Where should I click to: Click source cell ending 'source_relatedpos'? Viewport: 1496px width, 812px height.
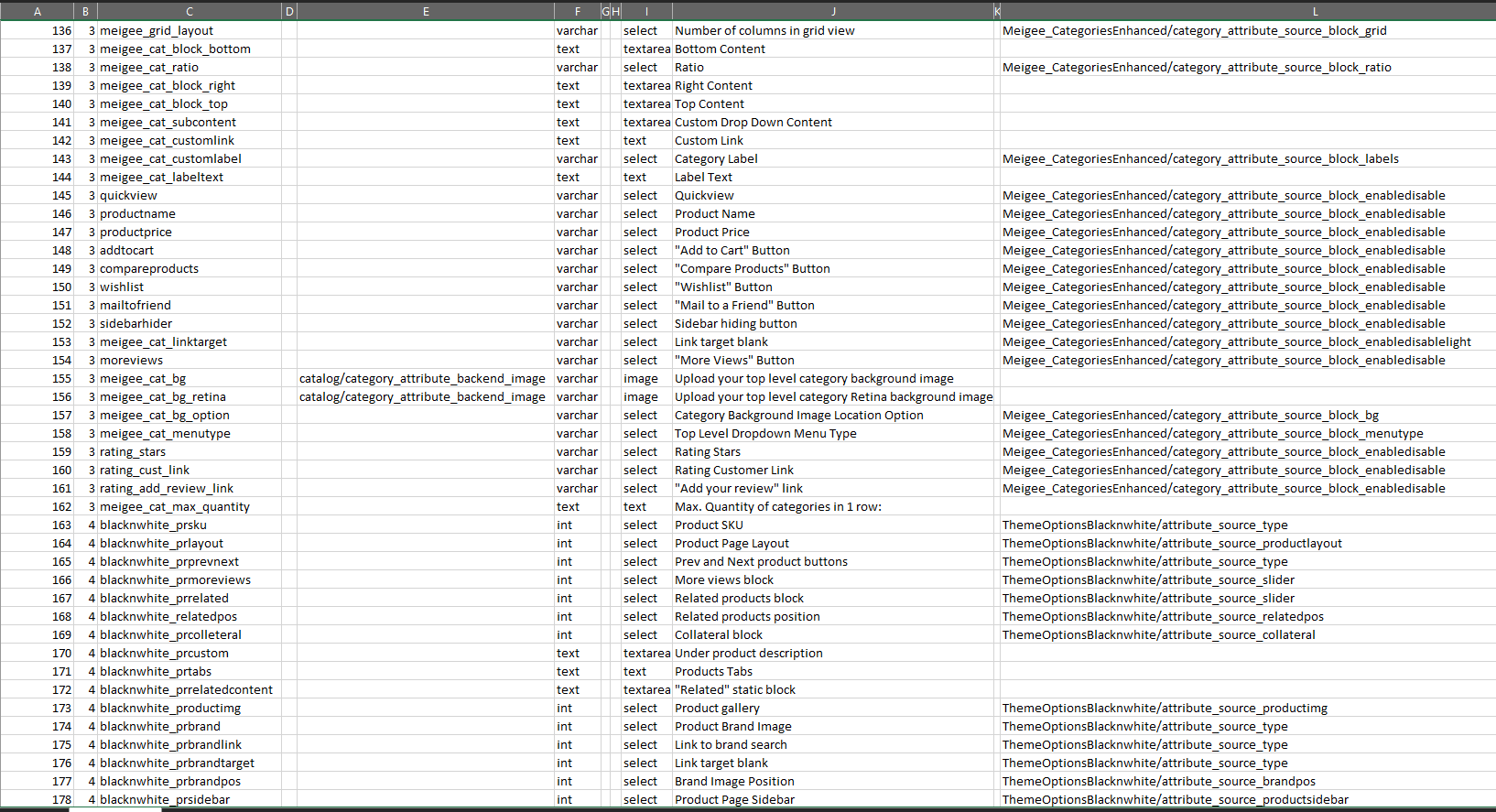1248,616
